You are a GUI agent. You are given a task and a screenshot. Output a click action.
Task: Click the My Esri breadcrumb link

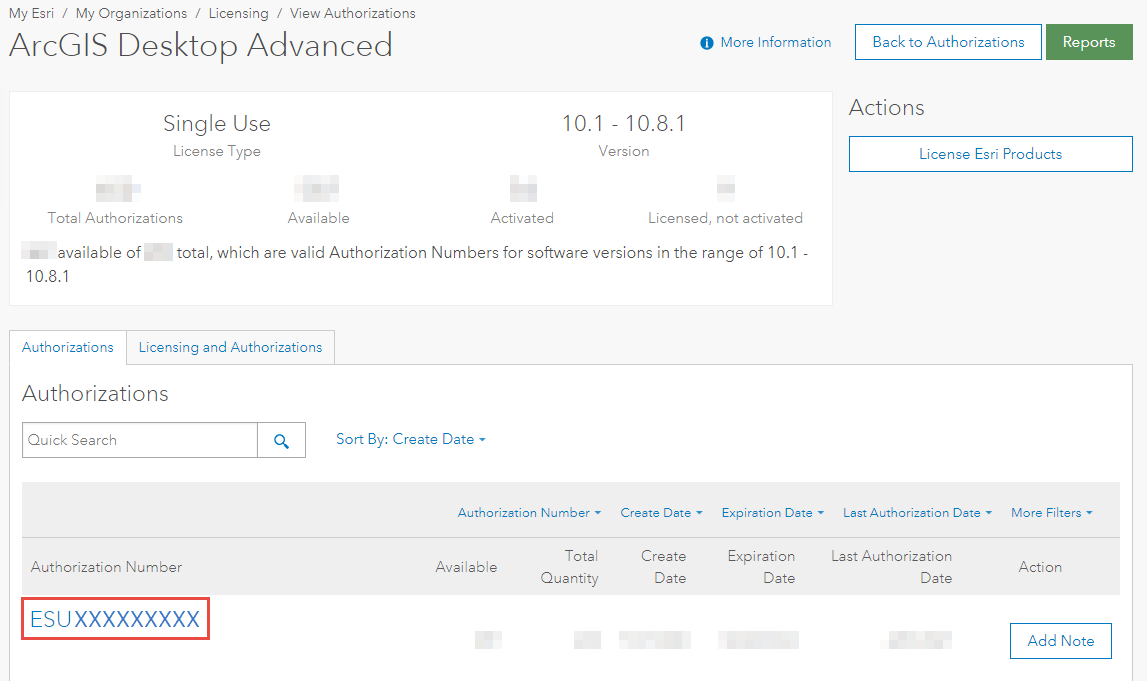point(31,13)
